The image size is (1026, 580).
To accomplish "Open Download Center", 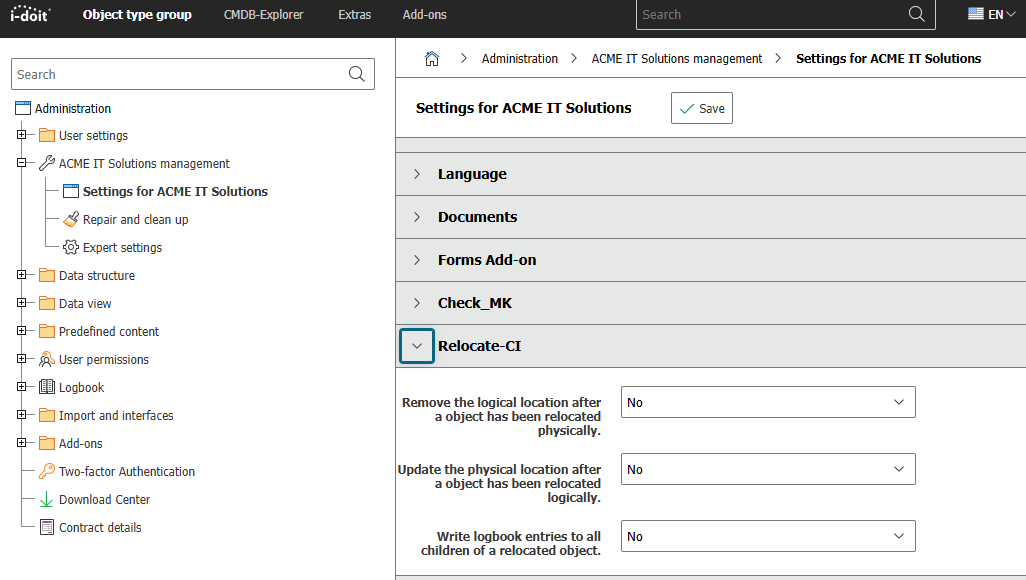I will (105, 499).
